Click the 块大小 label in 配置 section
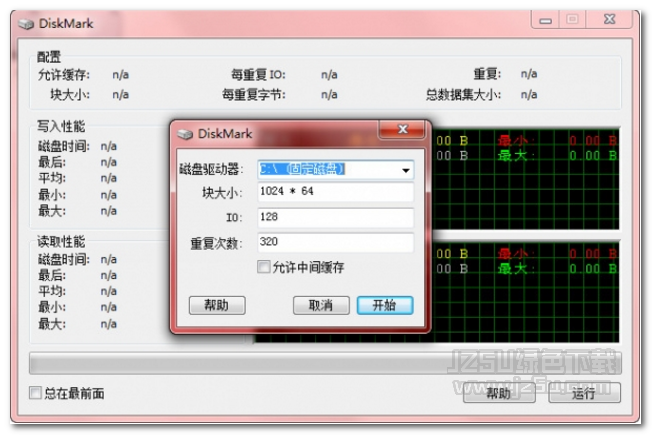Image resolution: width=652 pixels, height=435 pixels. (x=70, y=94)
